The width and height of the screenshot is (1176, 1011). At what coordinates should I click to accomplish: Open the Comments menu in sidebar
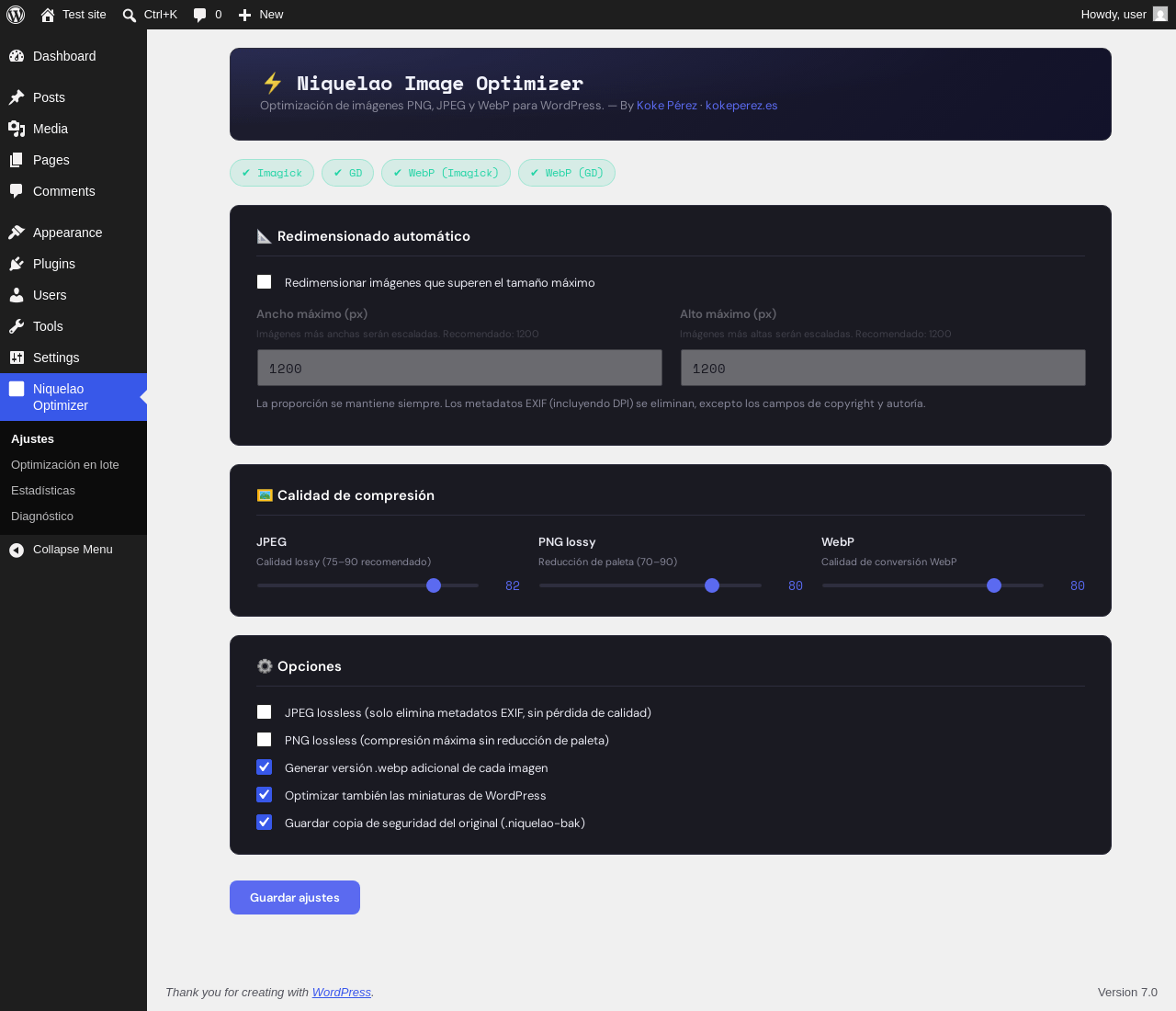tap(73, 191)
